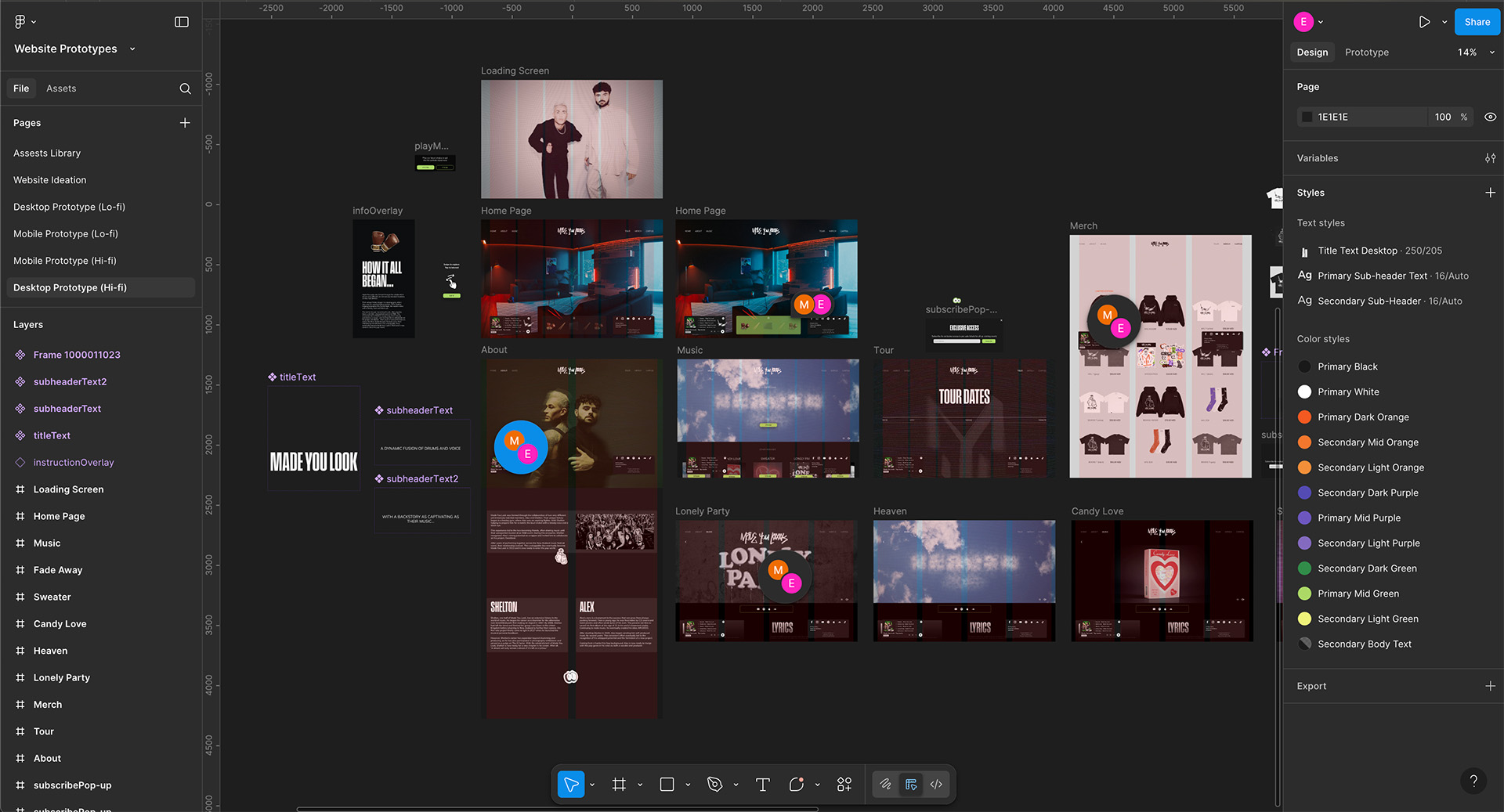The image size is (1504, 812).
Task: Open Variables settings with the sliders icon
Action: click(x=1491, y=158)
